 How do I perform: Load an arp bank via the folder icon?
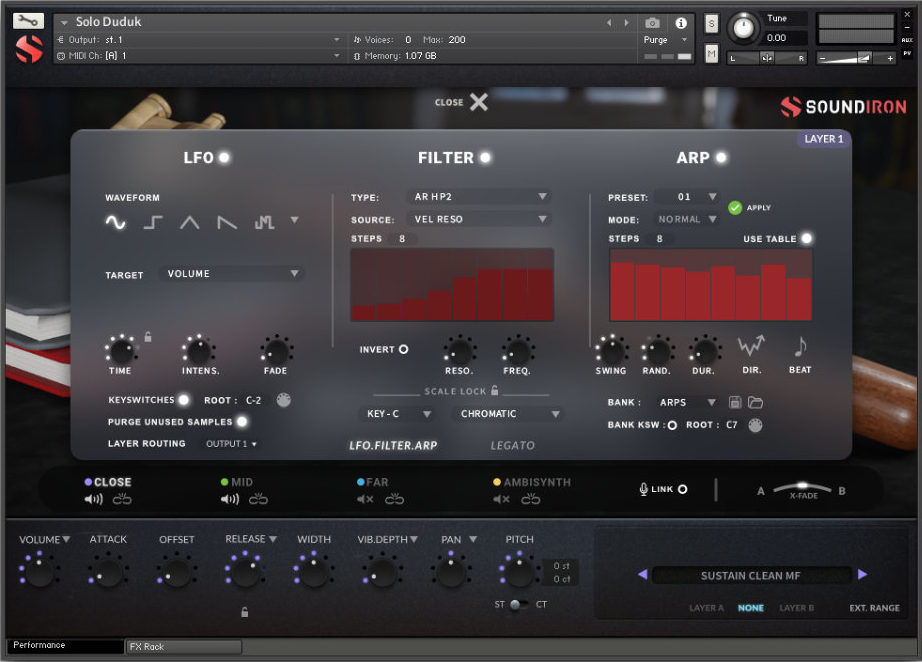(757, 402)
